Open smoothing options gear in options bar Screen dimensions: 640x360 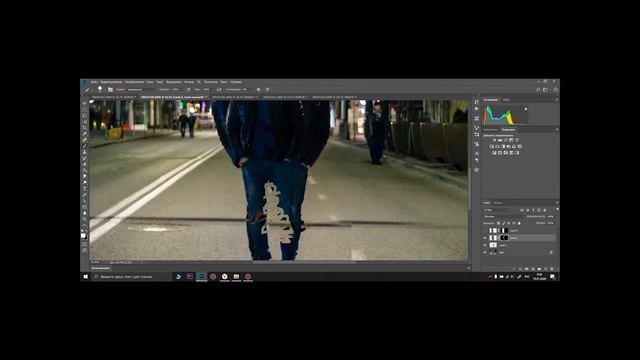(258, 89)
